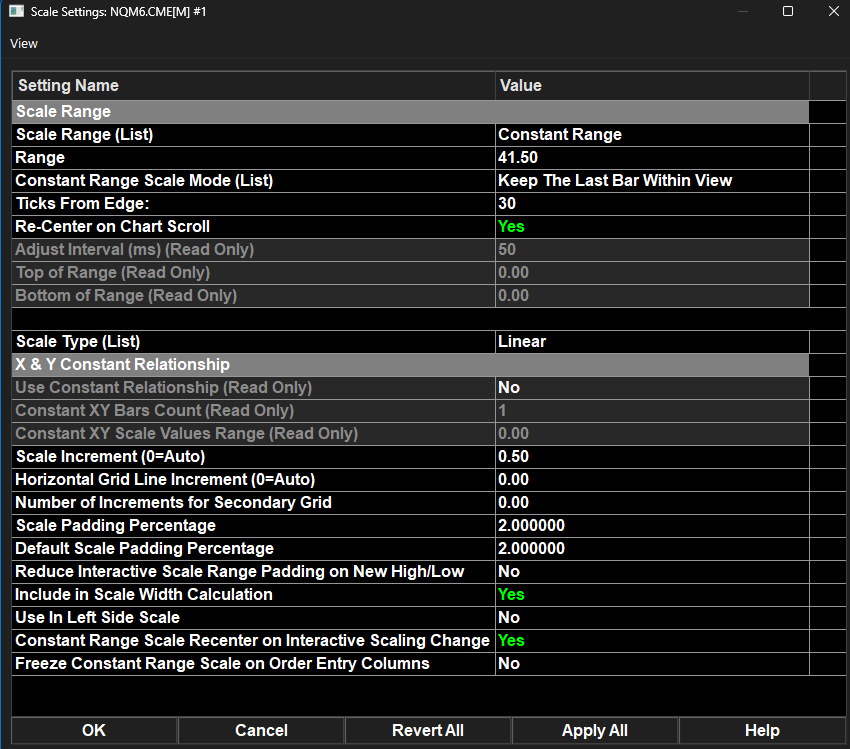Maximize the Scale Settings window
850x749 pixels.
click(788, 11)
